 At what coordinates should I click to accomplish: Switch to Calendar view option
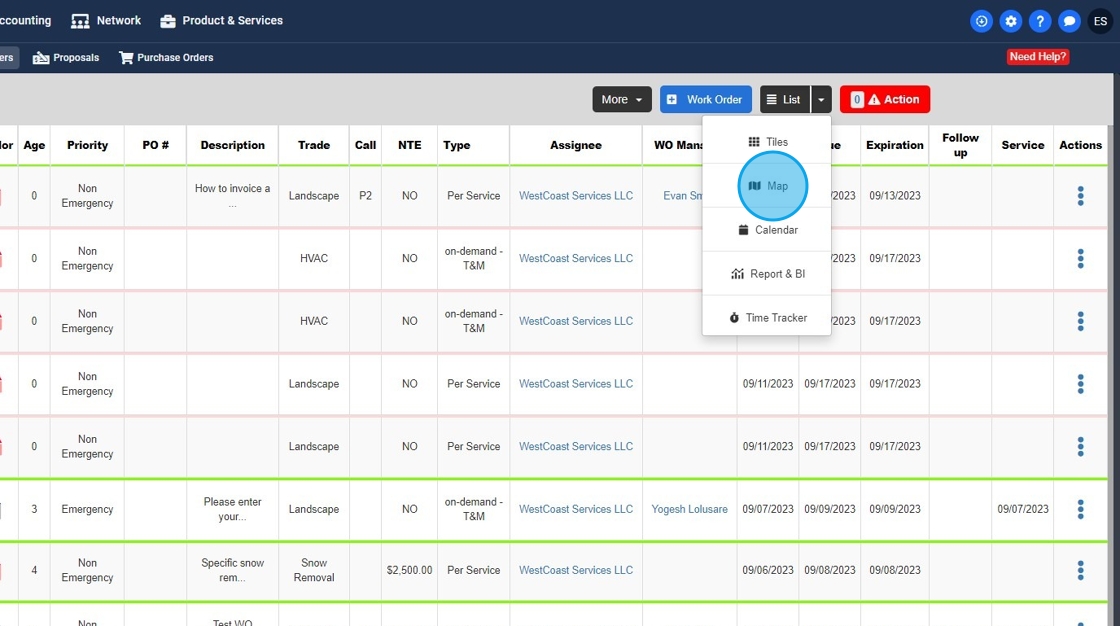(x=768, y=230)
